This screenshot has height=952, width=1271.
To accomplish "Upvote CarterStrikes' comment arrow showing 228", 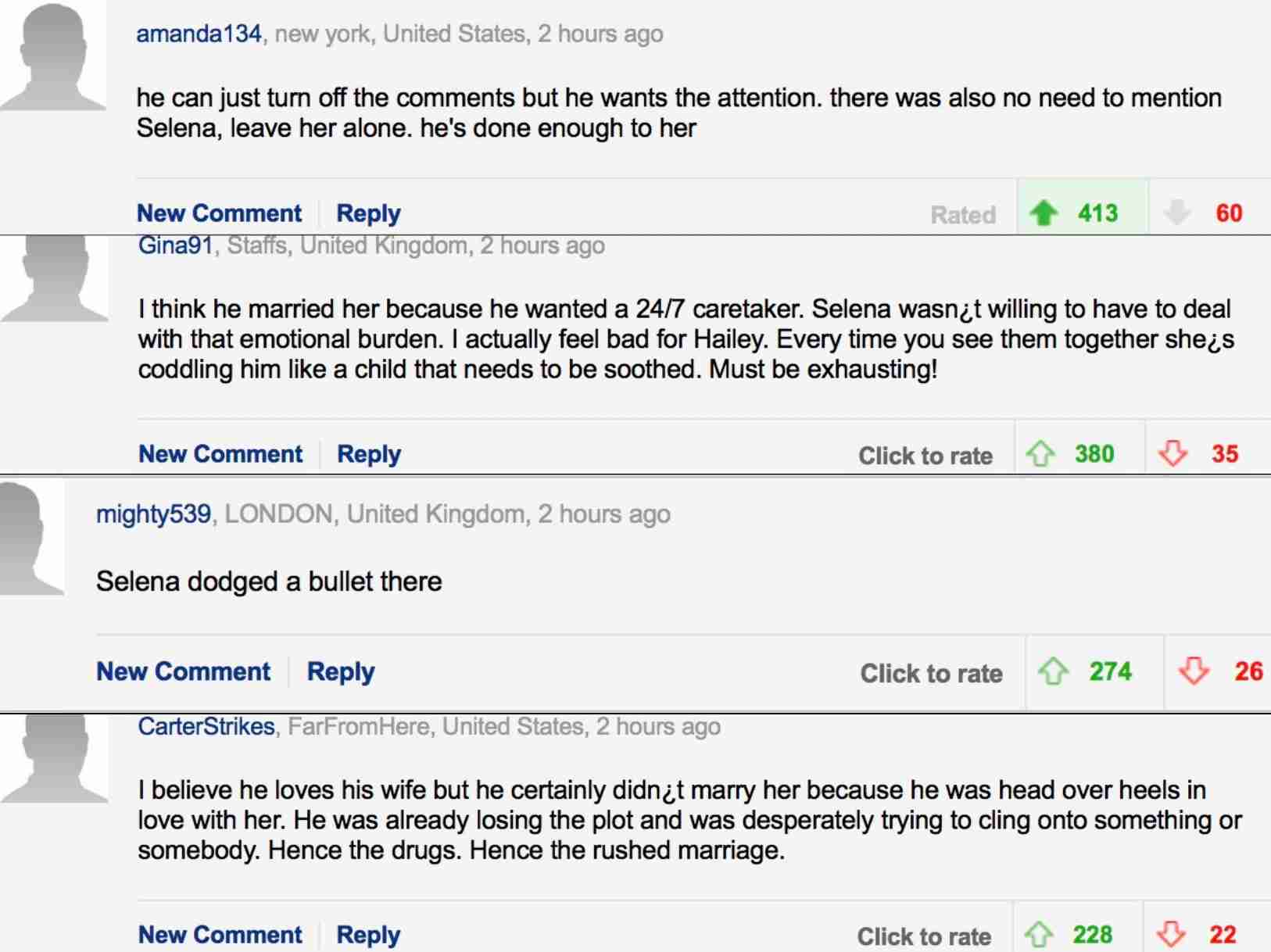I will (x=1039, y=934).
